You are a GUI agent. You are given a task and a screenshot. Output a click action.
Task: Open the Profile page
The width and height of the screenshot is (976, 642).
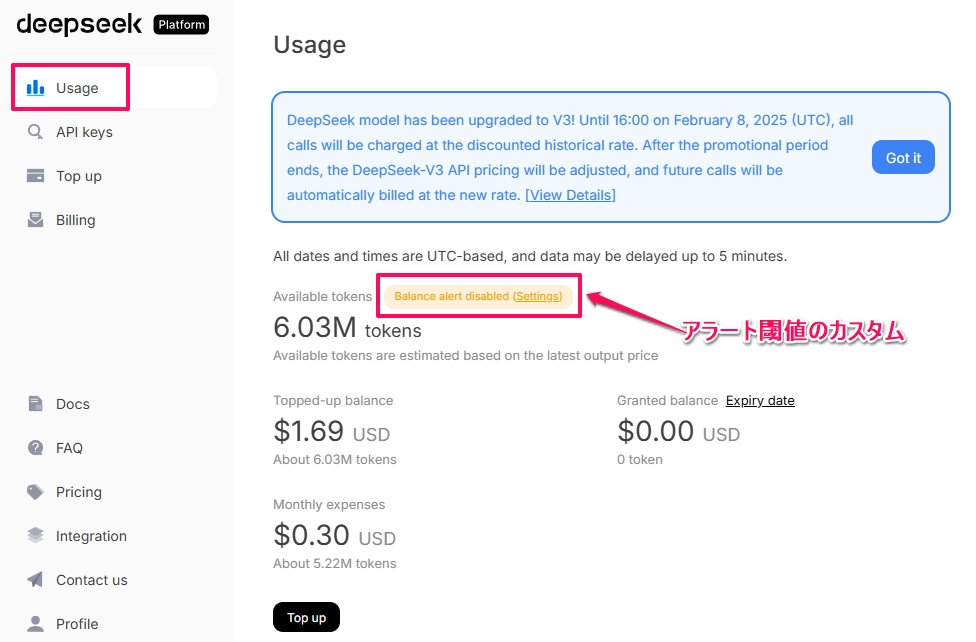[115, 624]
